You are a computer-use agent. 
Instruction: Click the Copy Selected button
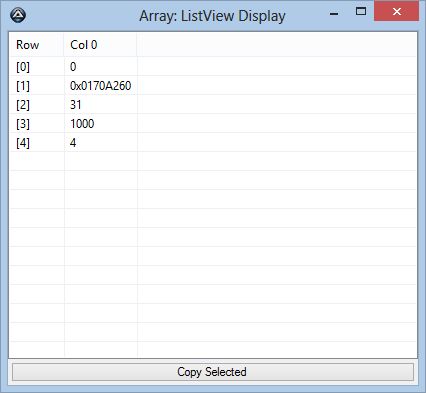click(213, 372)
